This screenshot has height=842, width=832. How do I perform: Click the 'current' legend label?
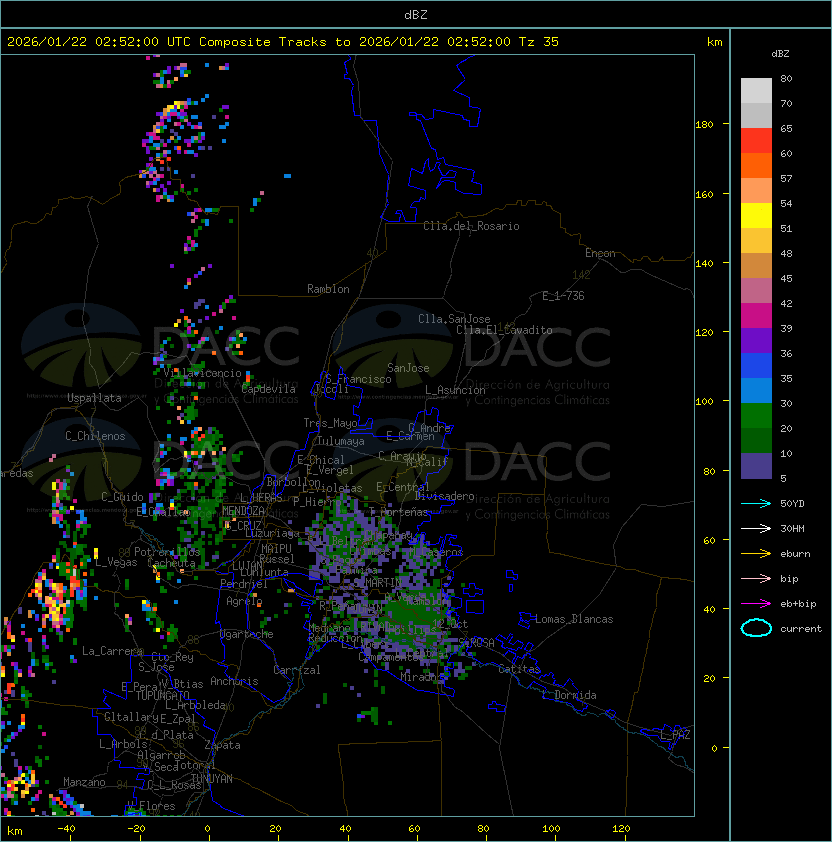(x=801, y=629)
